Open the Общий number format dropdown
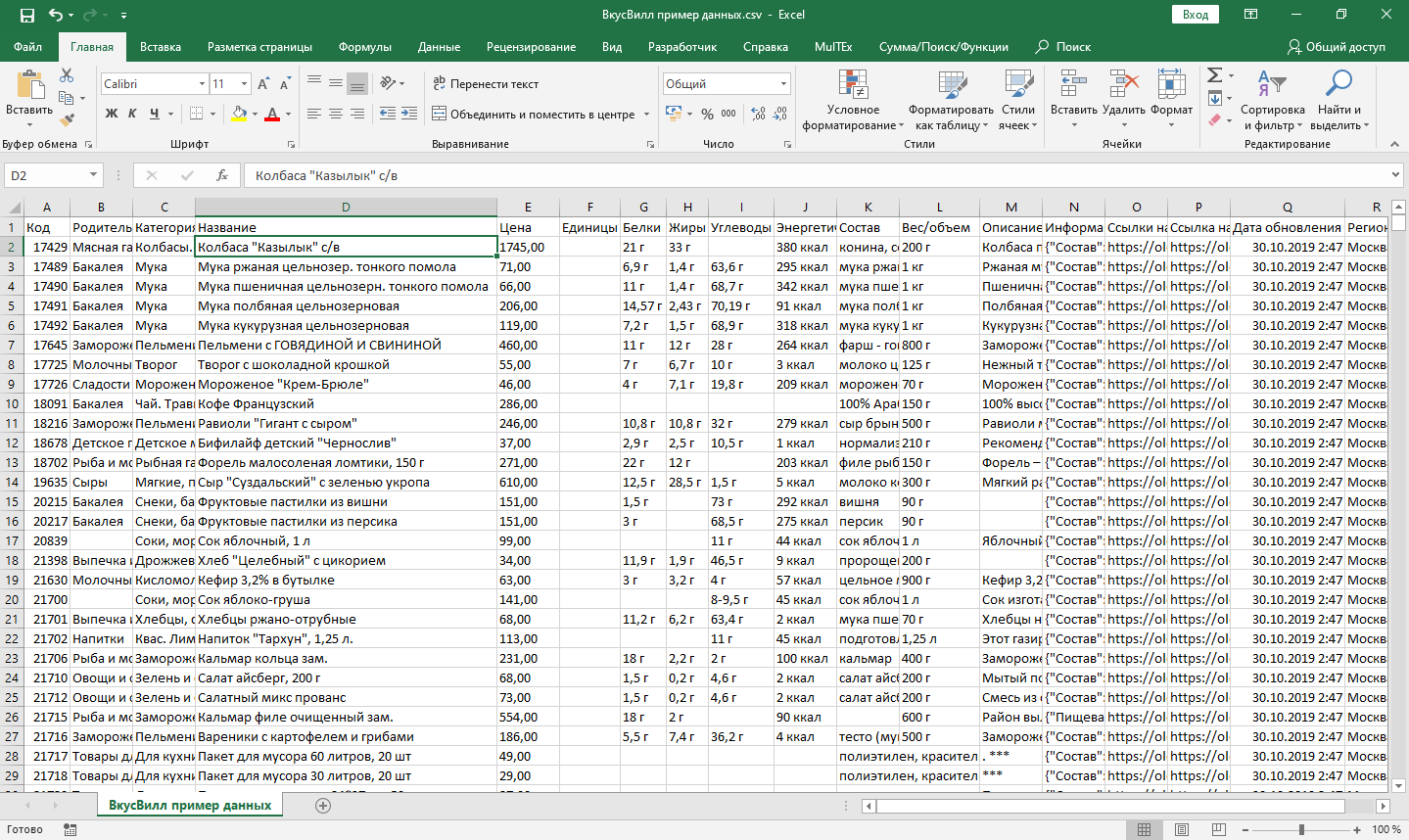This screenshot has height=840, width=1409. pos(783,84)
